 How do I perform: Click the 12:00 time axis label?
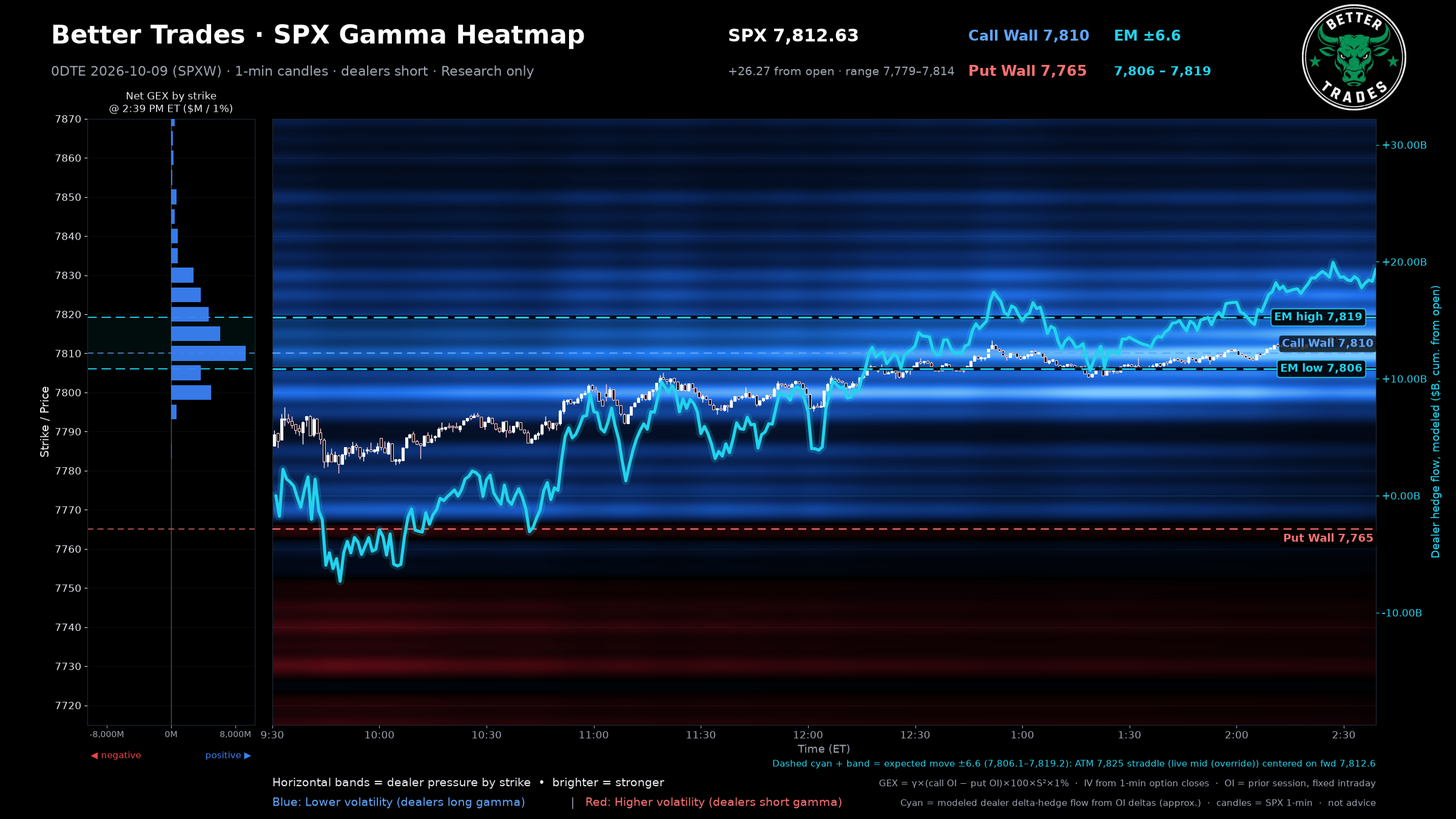coord(808,735)
